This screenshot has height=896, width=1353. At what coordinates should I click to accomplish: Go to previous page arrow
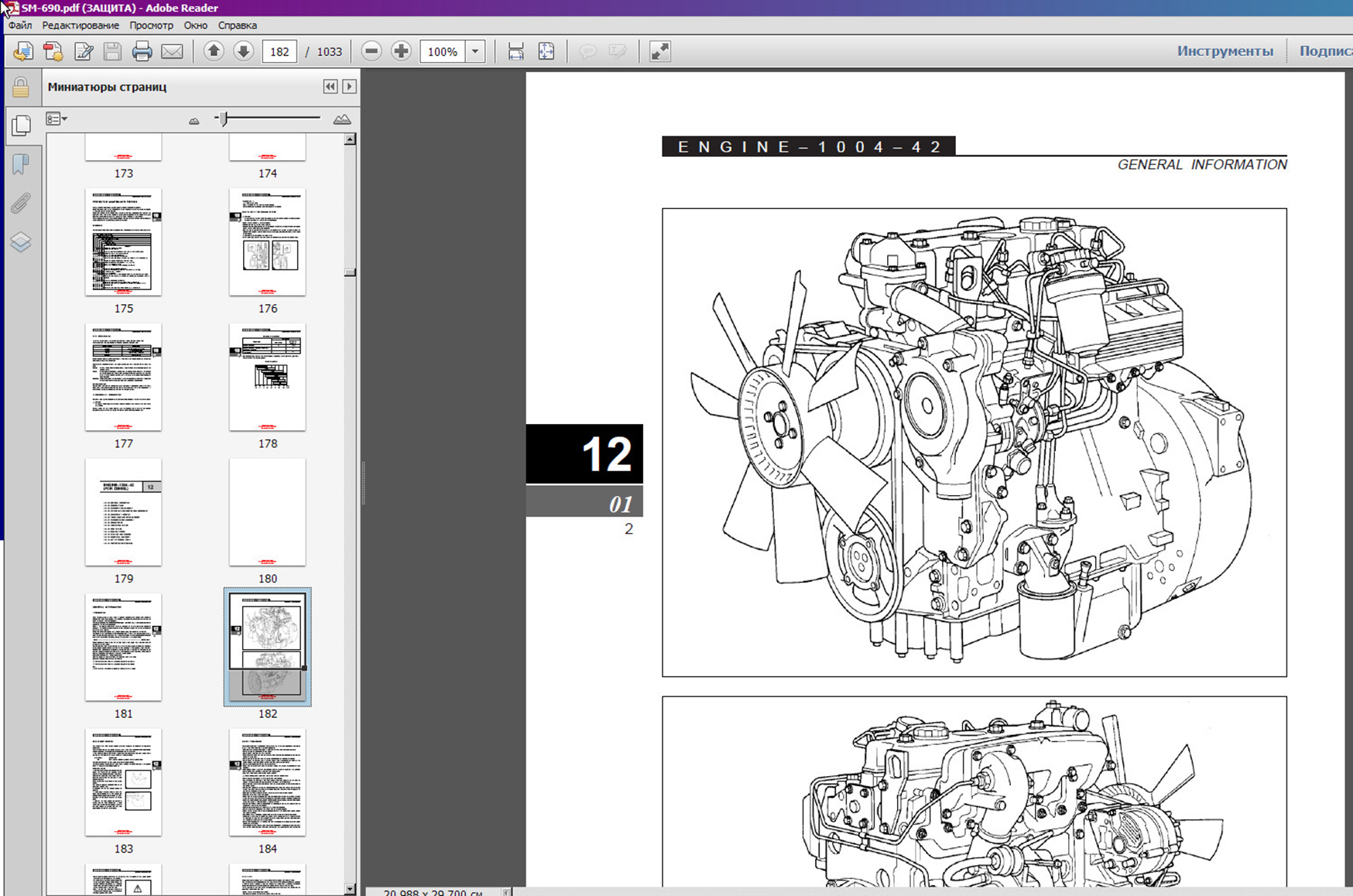(x=214, y=52)
